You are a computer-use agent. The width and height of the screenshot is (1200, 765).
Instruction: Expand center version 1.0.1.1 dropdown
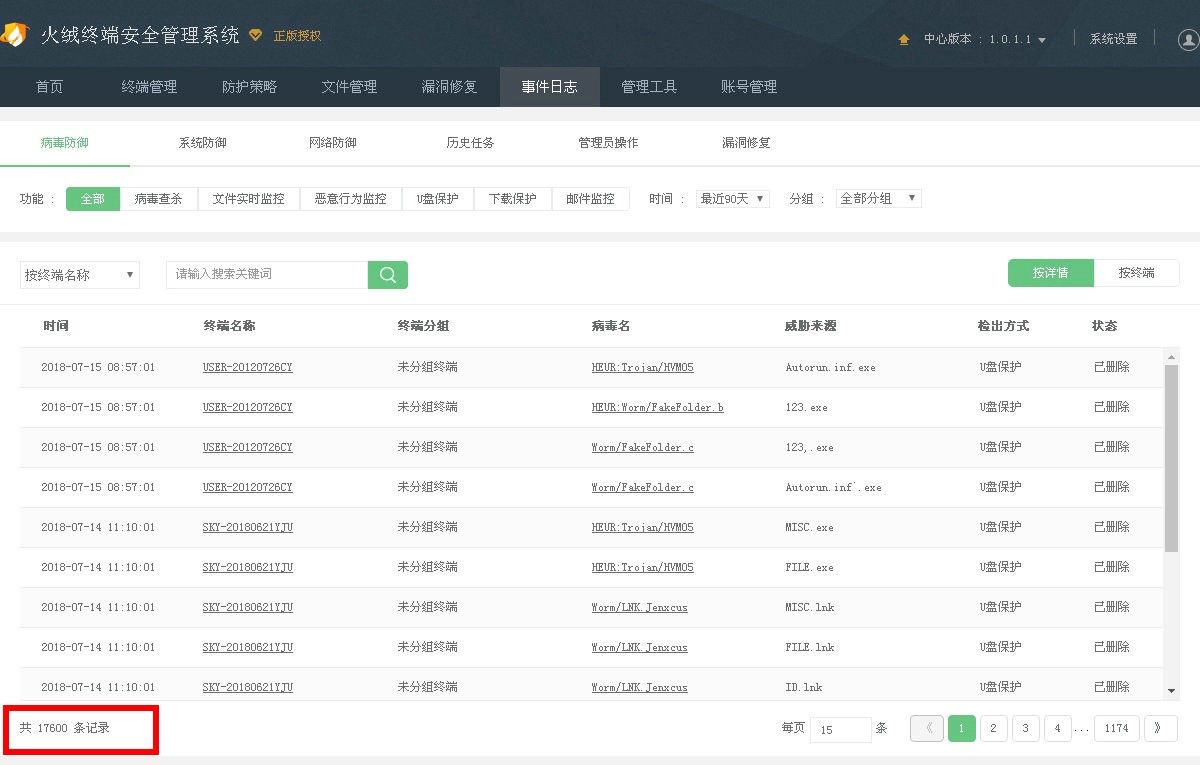1041,40
